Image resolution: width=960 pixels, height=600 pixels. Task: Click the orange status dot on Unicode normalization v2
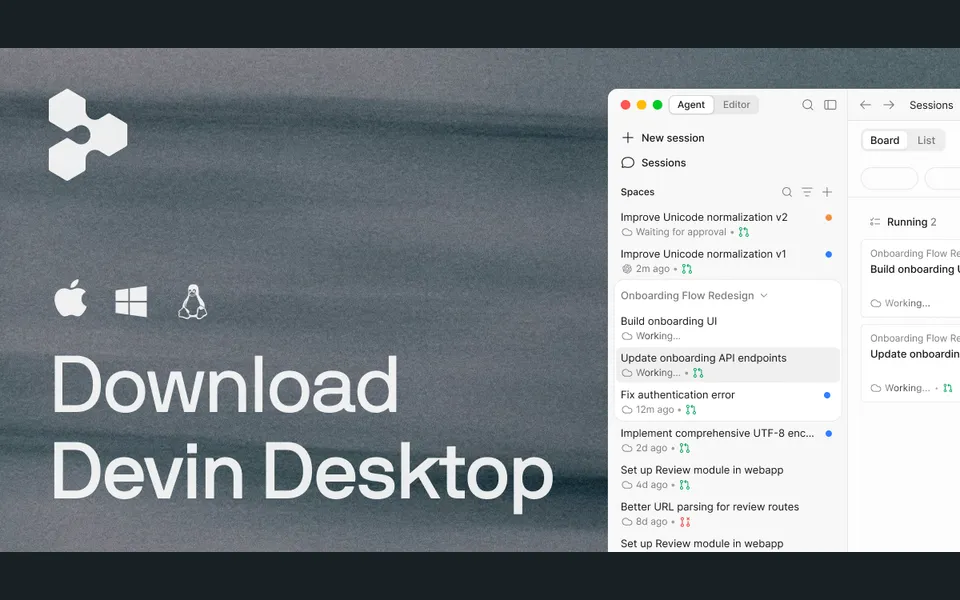click(828, 217)
